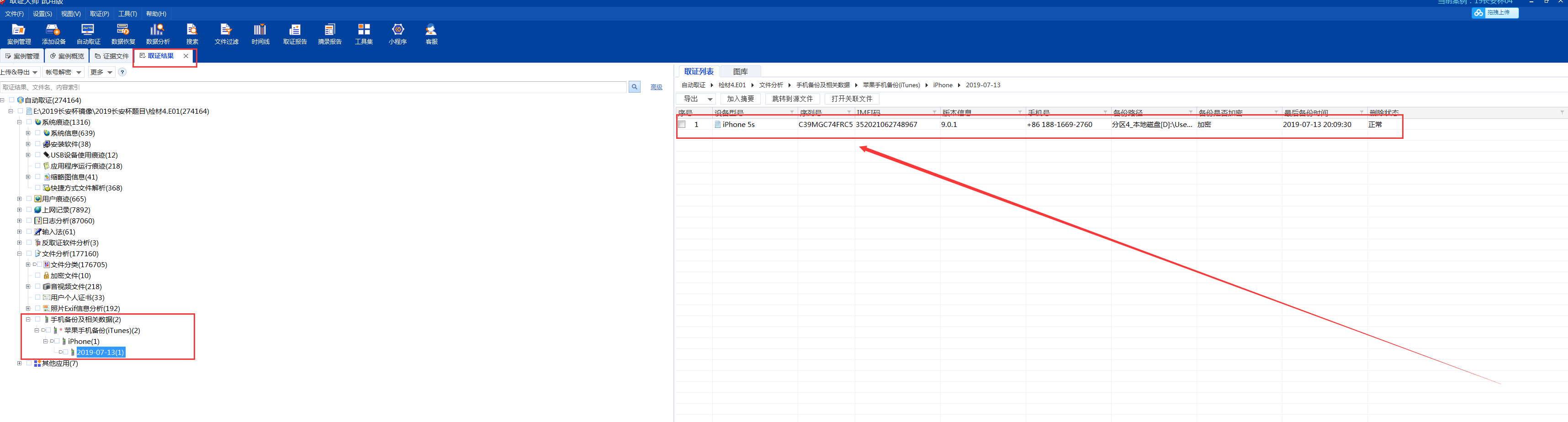Tick checkbox next to 反取证软件分析(3)
The height and width of the screenshot is (422, 1568).
pos(29,243)
